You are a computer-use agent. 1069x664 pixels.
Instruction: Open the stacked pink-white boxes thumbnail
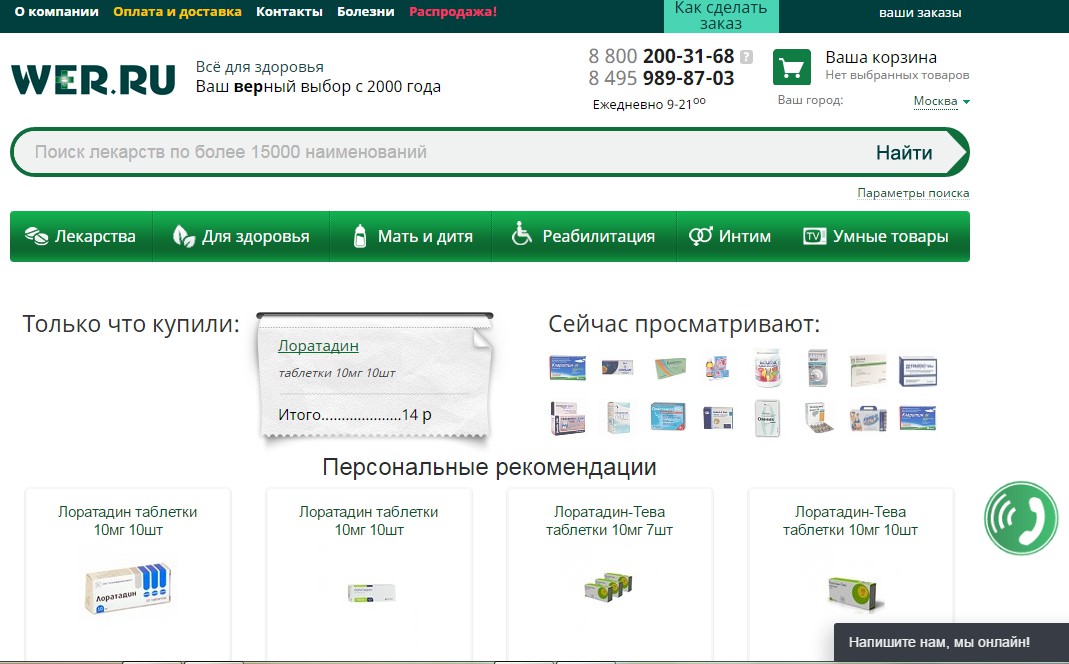(568, 418)
